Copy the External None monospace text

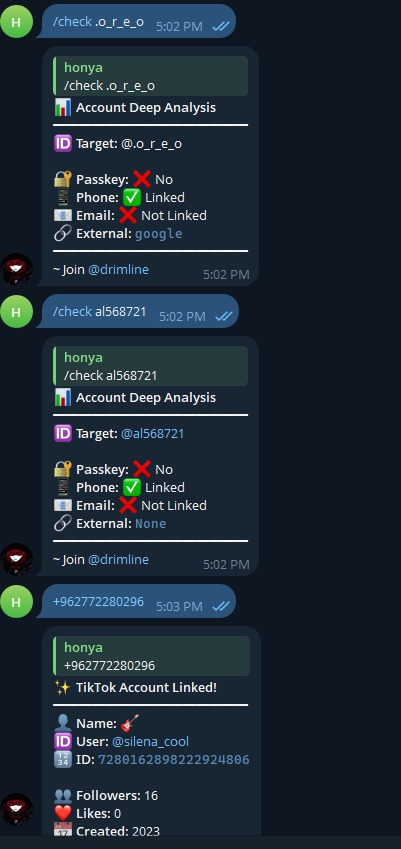coord(150,524)
